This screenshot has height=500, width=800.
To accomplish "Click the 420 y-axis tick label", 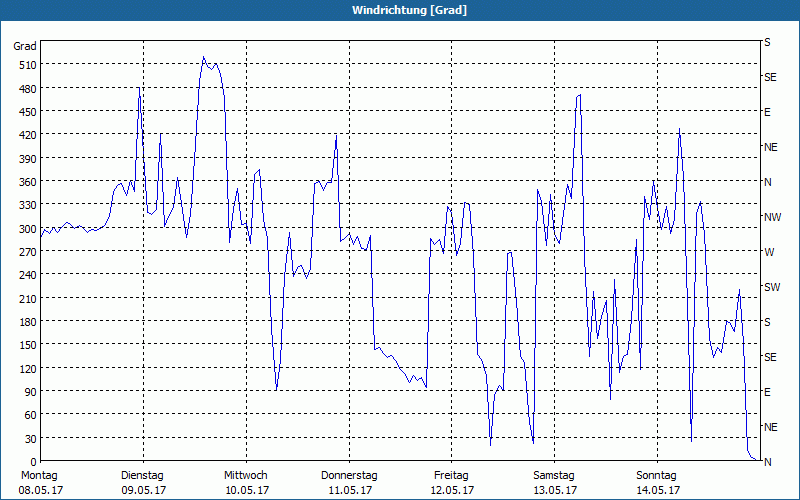I will 28,135.
